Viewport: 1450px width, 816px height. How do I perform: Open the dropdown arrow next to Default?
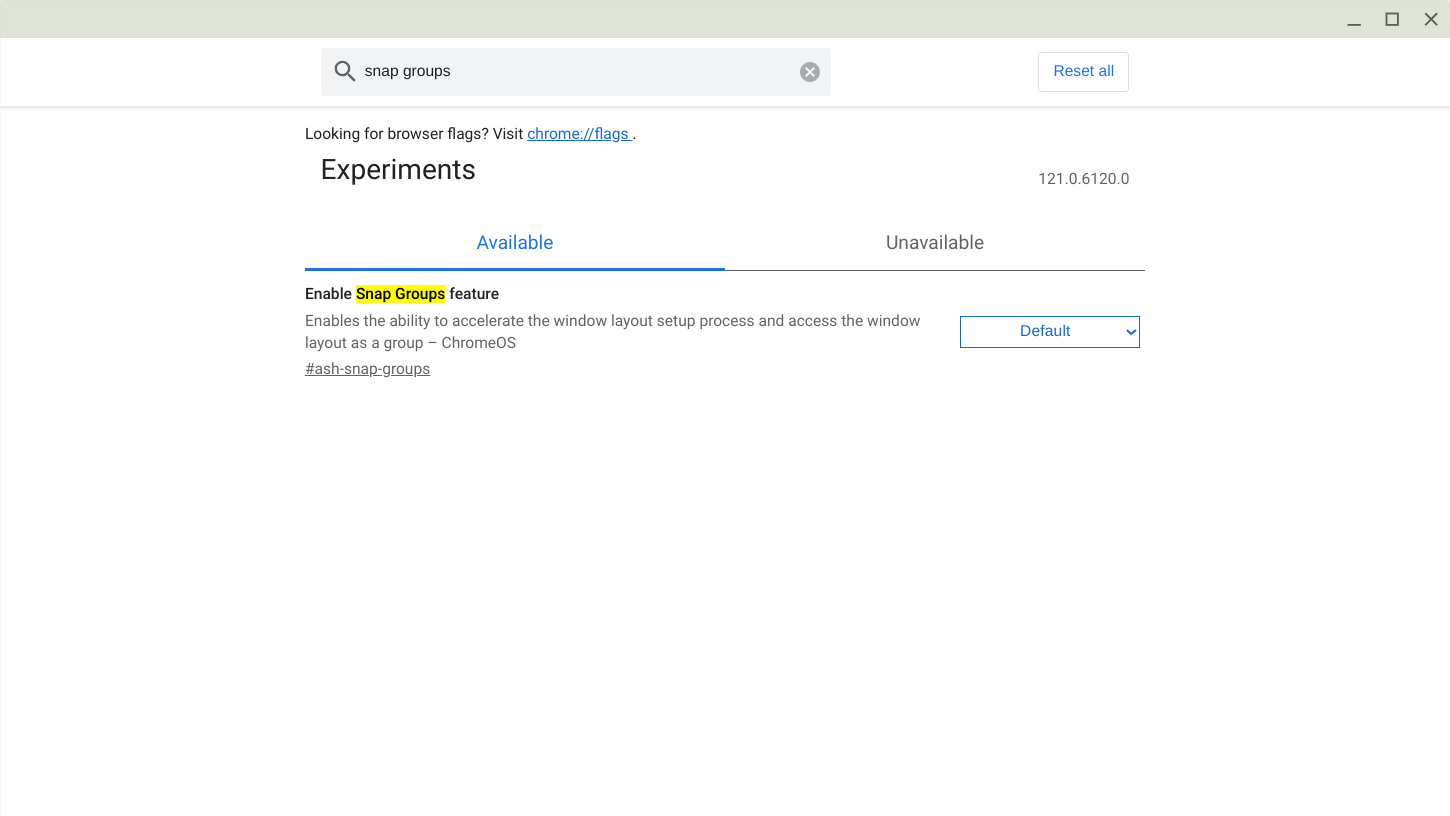click(1130, 331)
